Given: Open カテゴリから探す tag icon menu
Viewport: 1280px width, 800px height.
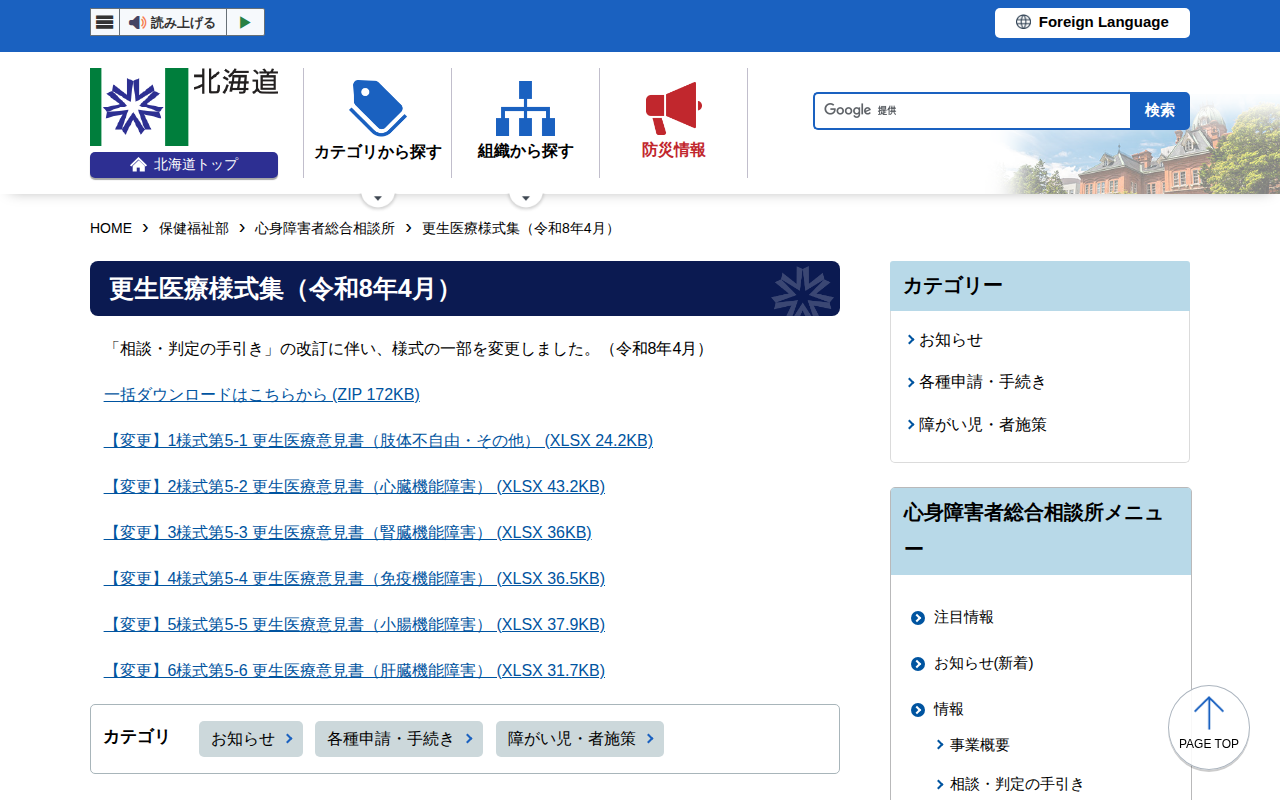Looking at the screenshot, I should click(x=377, y=122).
